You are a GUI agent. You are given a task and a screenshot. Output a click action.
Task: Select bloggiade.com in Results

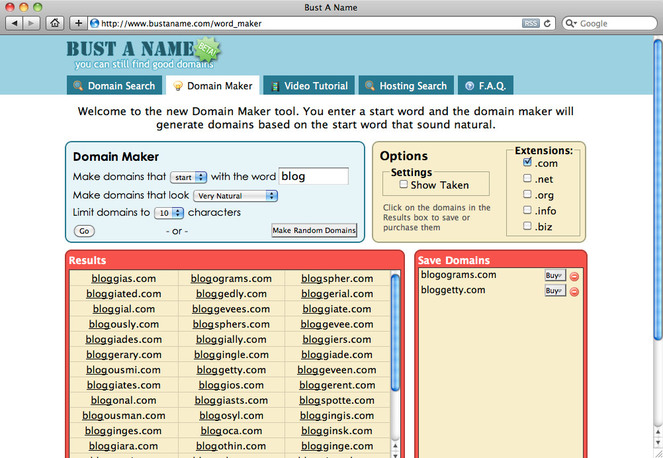pos(337,354)
